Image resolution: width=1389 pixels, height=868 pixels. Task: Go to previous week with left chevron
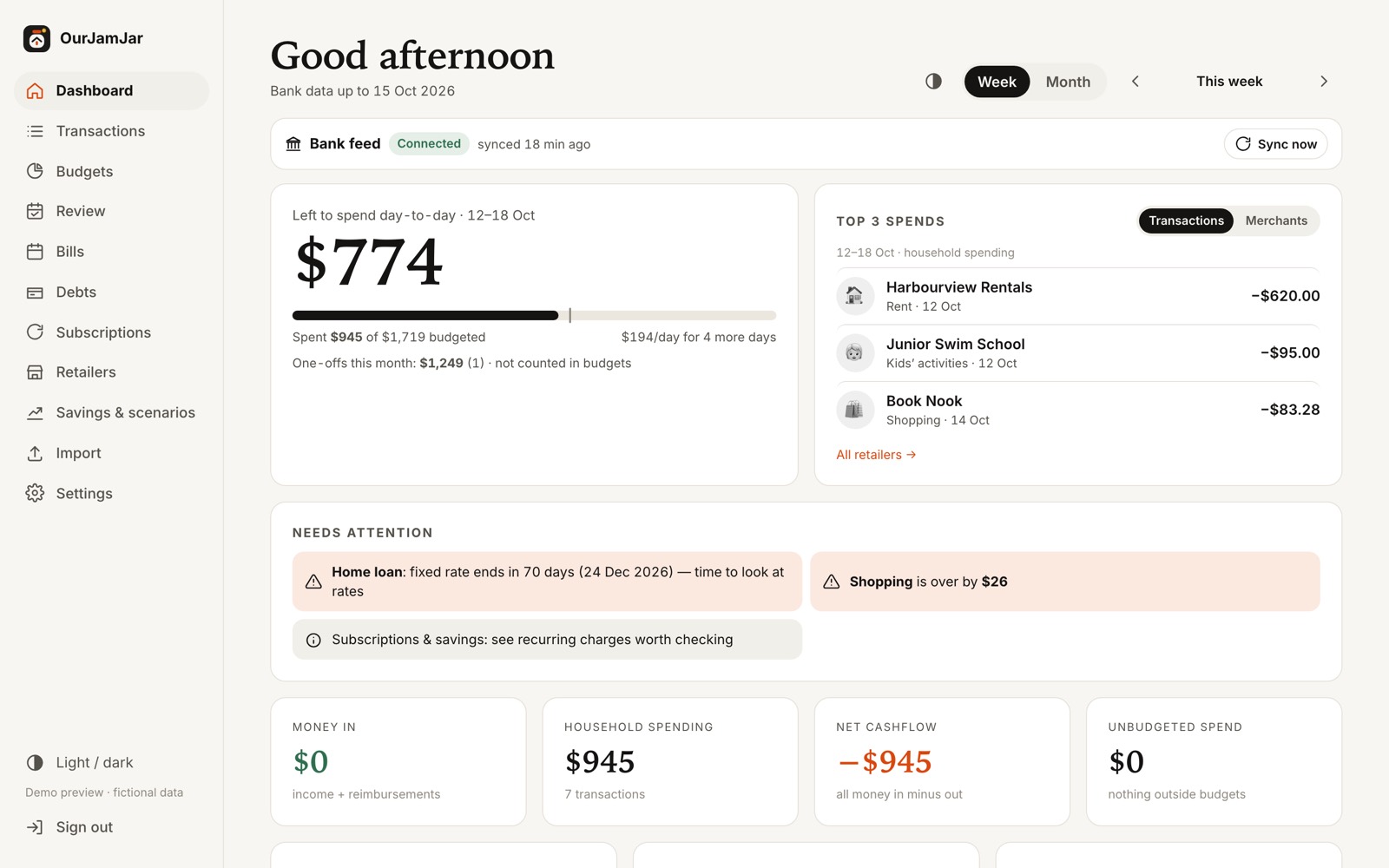click(x=1135, y=82)
